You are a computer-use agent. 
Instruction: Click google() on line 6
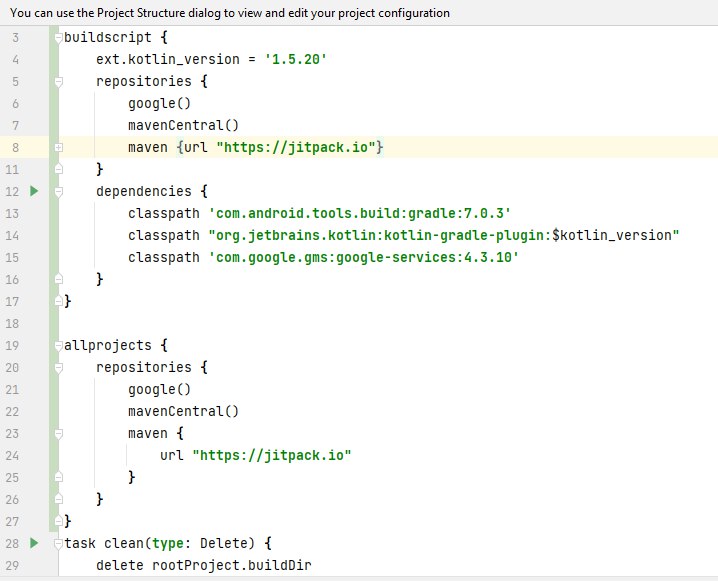(x=159, y=103)
